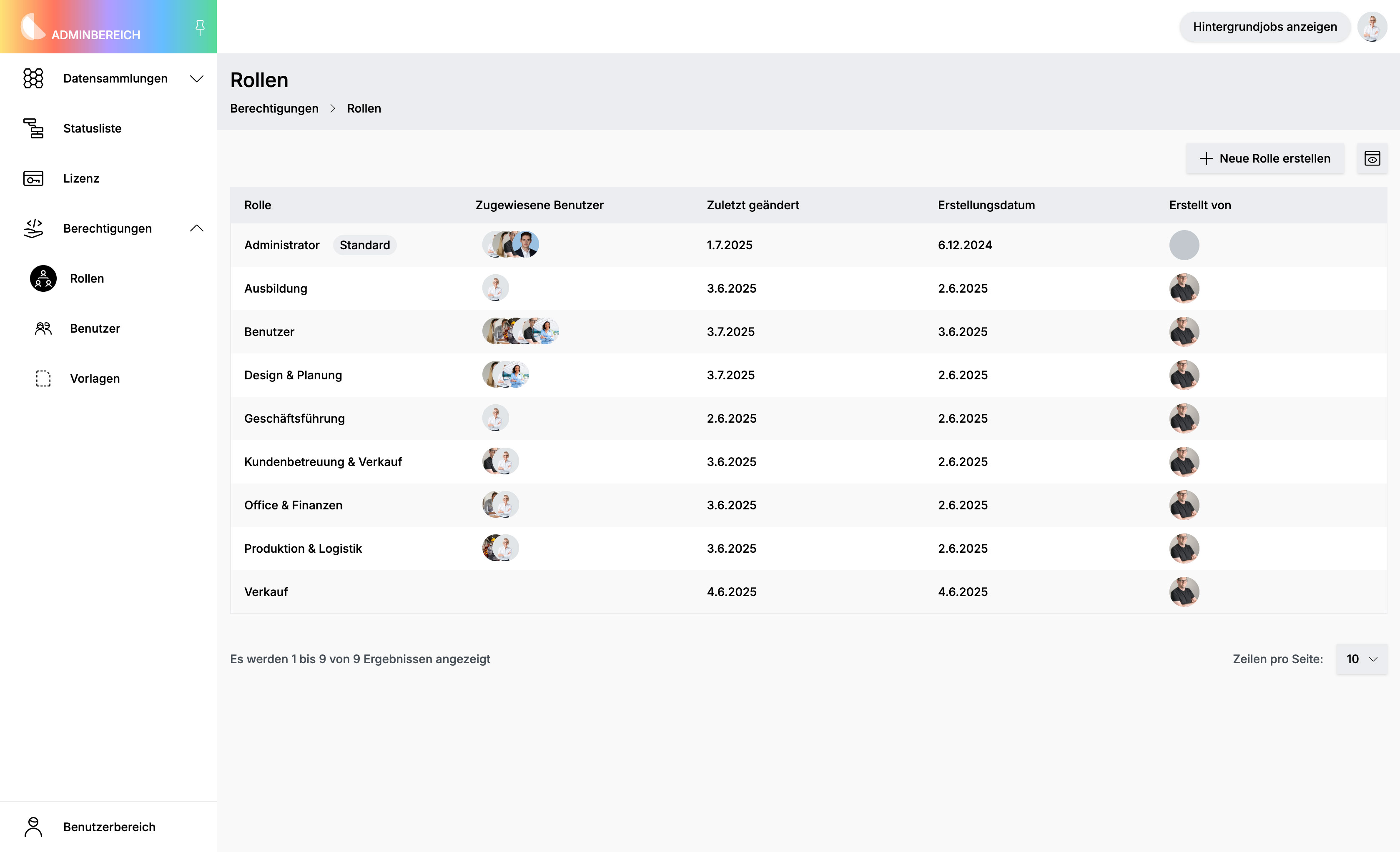Click the creator avatar in Geschäftsführung row
Image resolution: width=1400 pixels, height=852 pixels.
(1184, 418)
